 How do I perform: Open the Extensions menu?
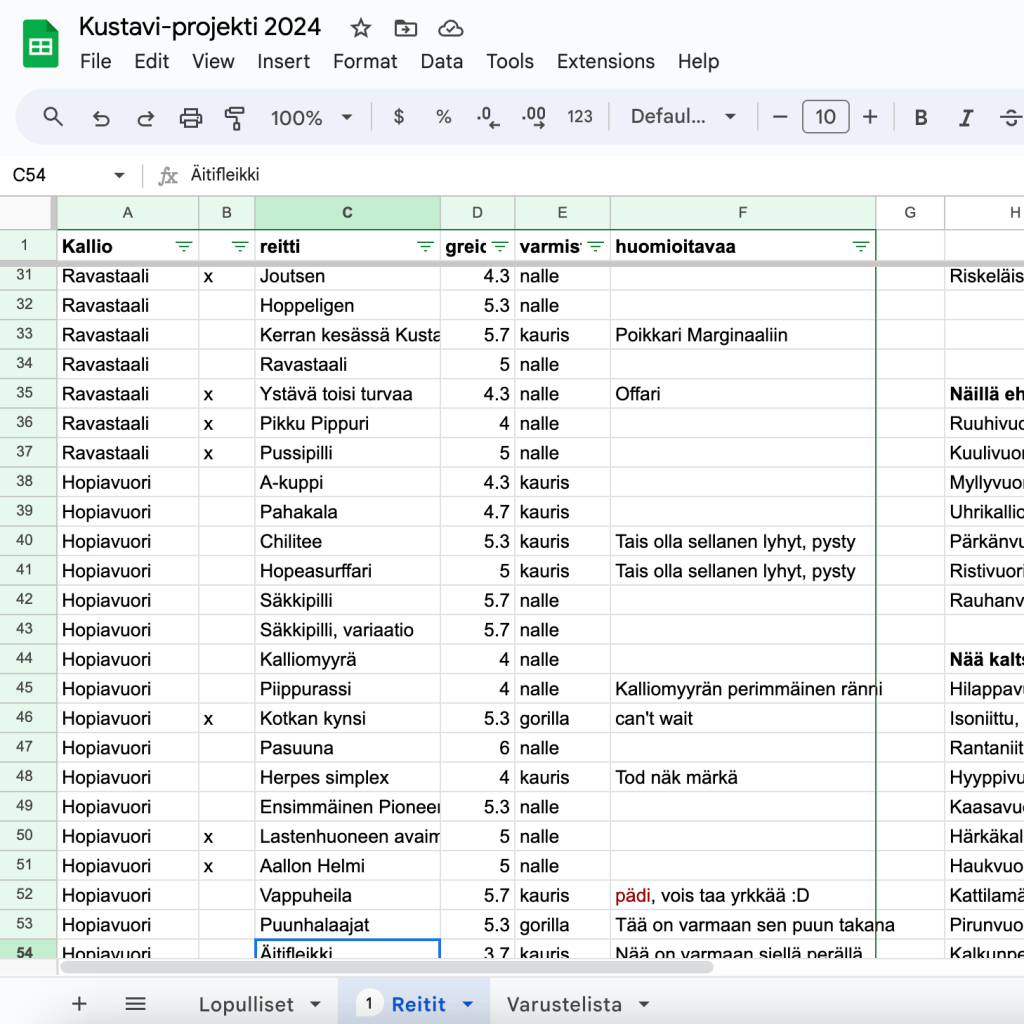(604, 61)
